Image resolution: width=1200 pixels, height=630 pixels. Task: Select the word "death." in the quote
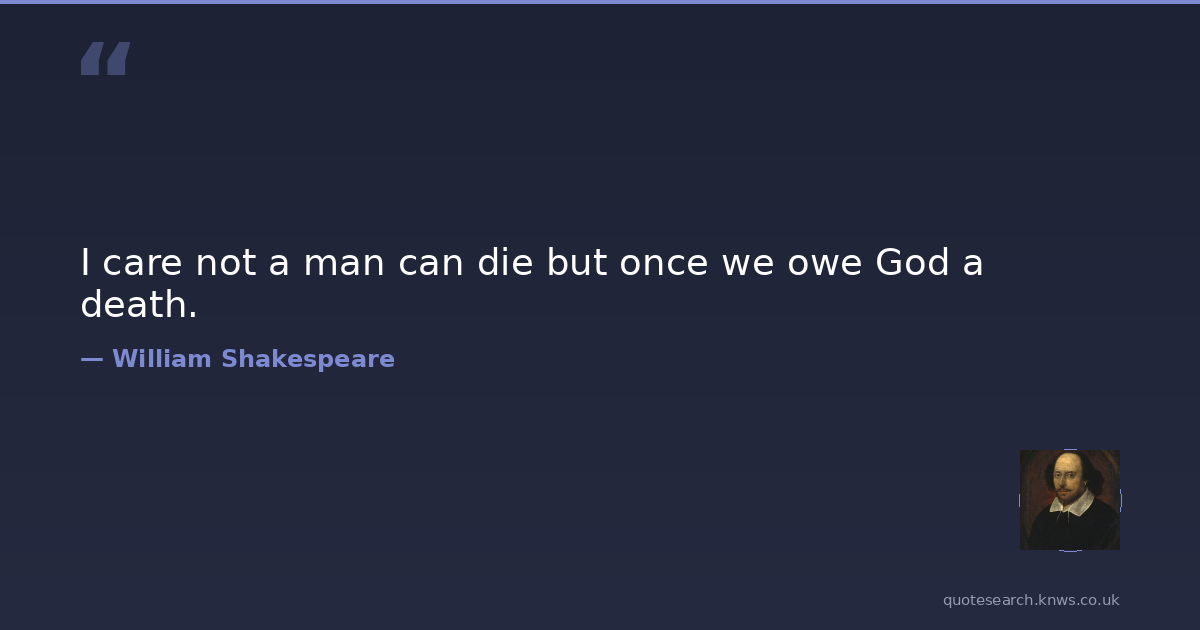coord(139,305)
